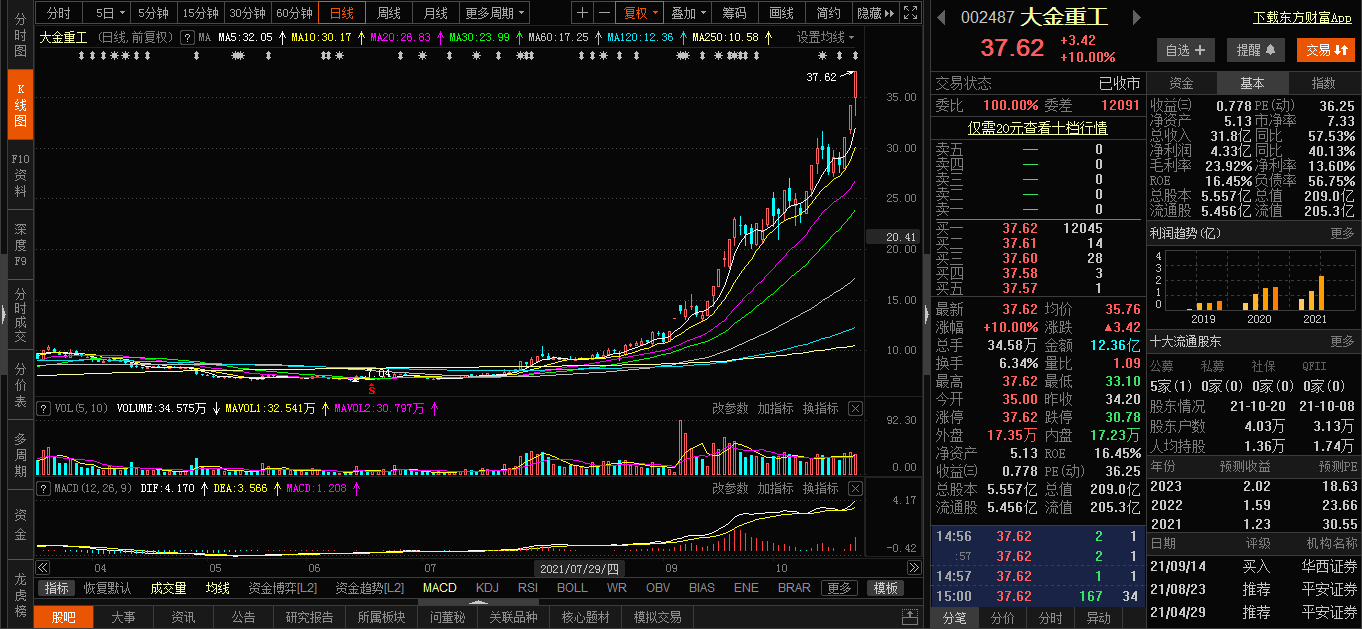The image size is (1362, 629).
Task: Open MACD indicator help question icon
Action: (43, 488)
